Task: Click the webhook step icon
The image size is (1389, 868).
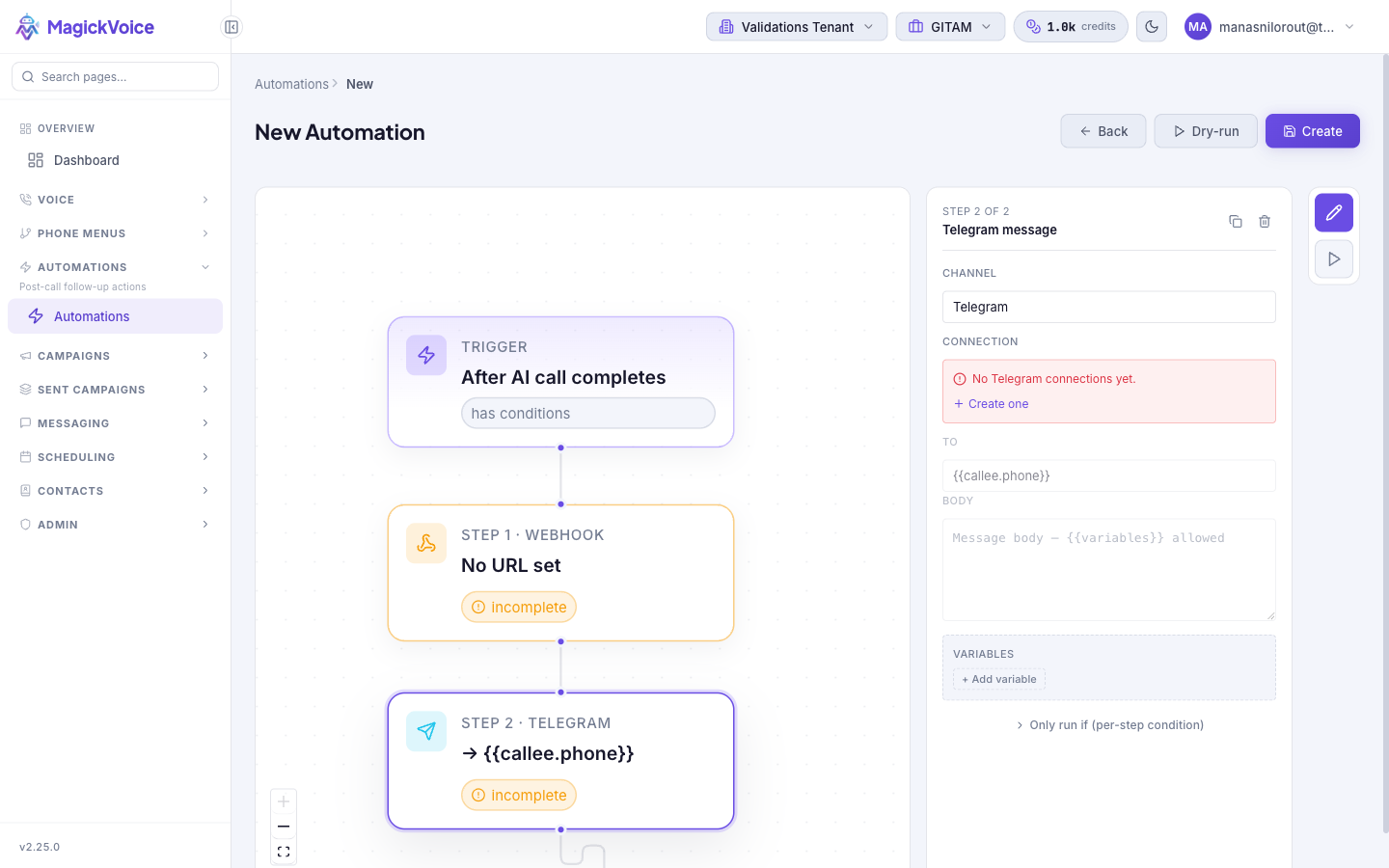Action: point(426,543)
